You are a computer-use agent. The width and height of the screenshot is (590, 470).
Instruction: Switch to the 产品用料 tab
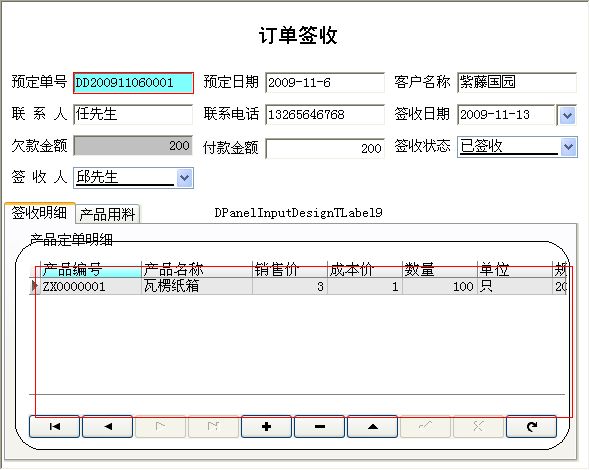(x=108, y=214)
